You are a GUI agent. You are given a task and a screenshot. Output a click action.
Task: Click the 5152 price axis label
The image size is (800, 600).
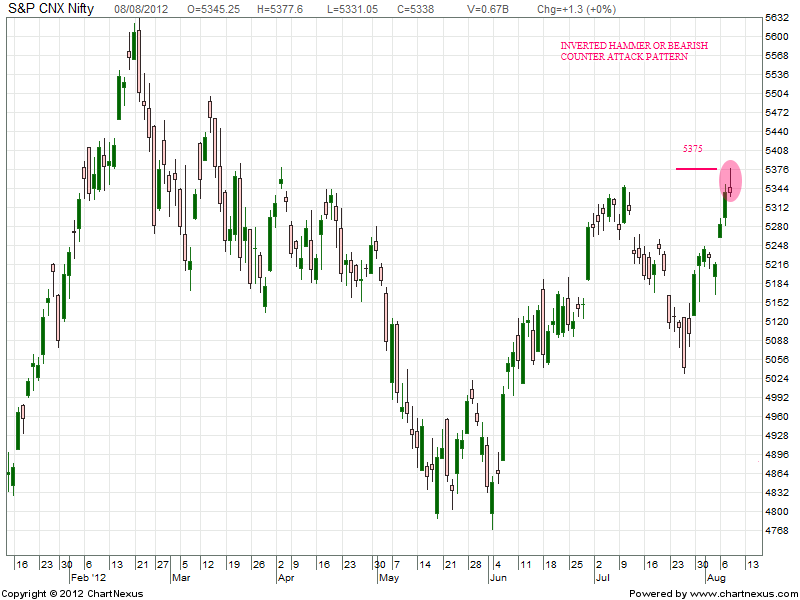pos(777,303)
